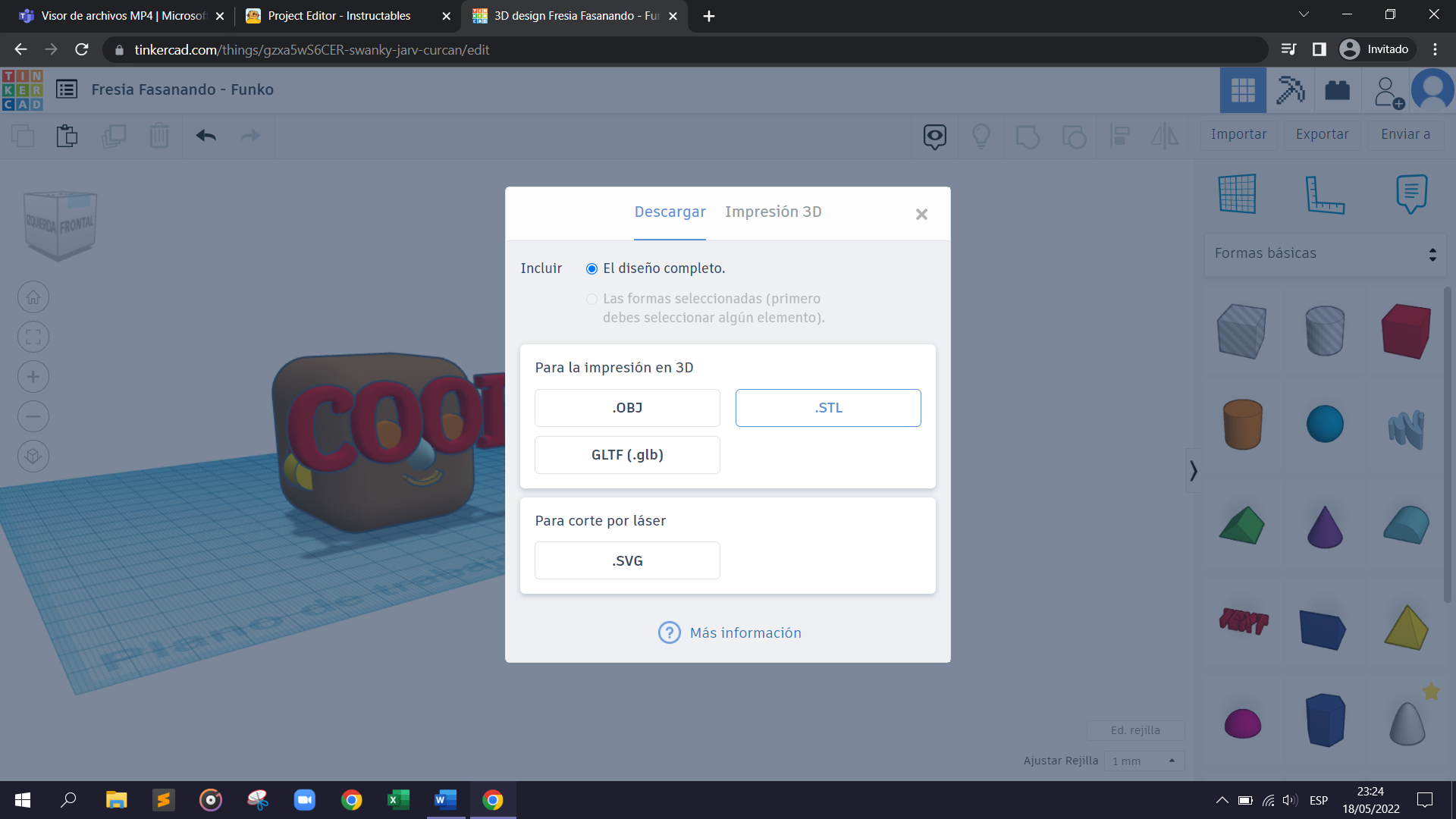Click the undo arrow icon
Screen dimensions: 1456x819
[206, 136]
